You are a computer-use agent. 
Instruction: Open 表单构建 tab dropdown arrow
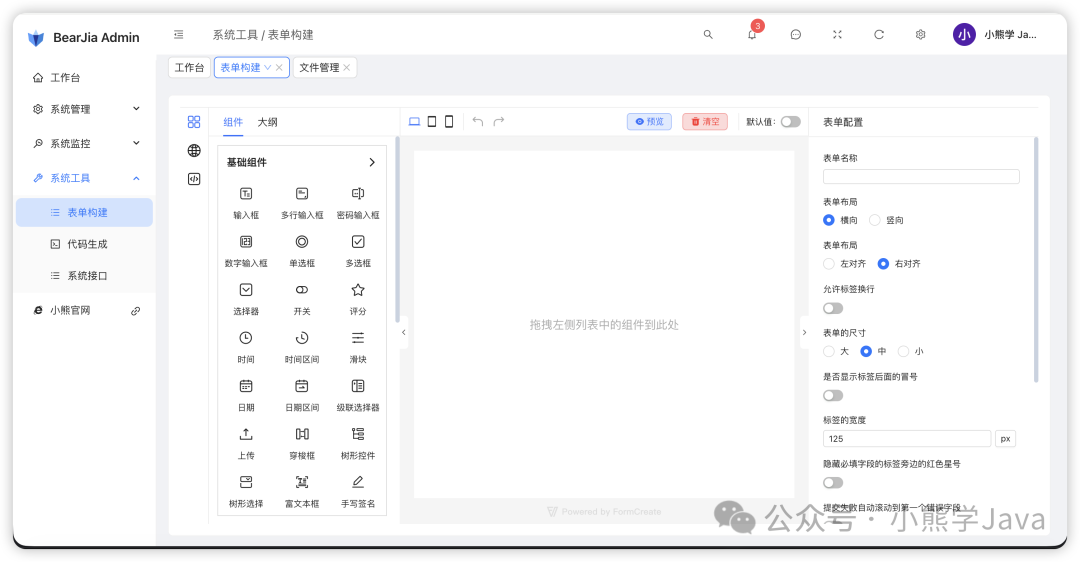[268, 67]
